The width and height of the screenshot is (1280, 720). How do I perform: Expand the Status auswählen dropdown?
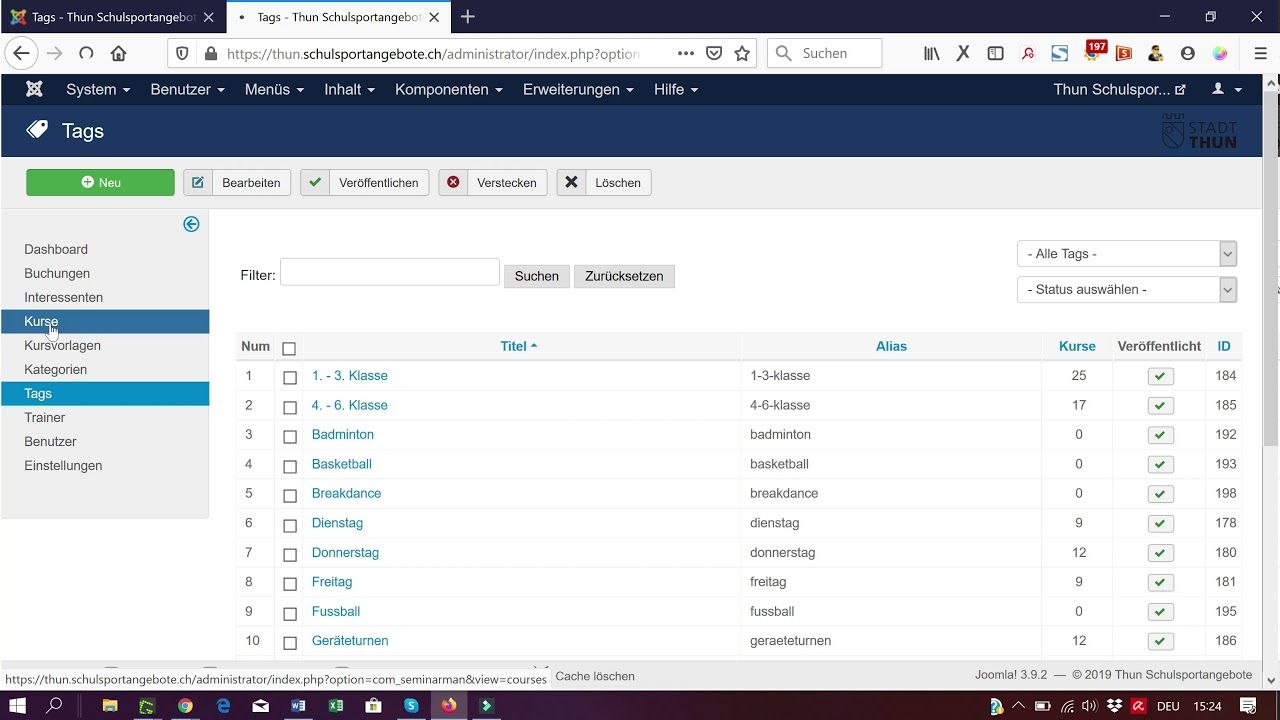pos(1126,290)
